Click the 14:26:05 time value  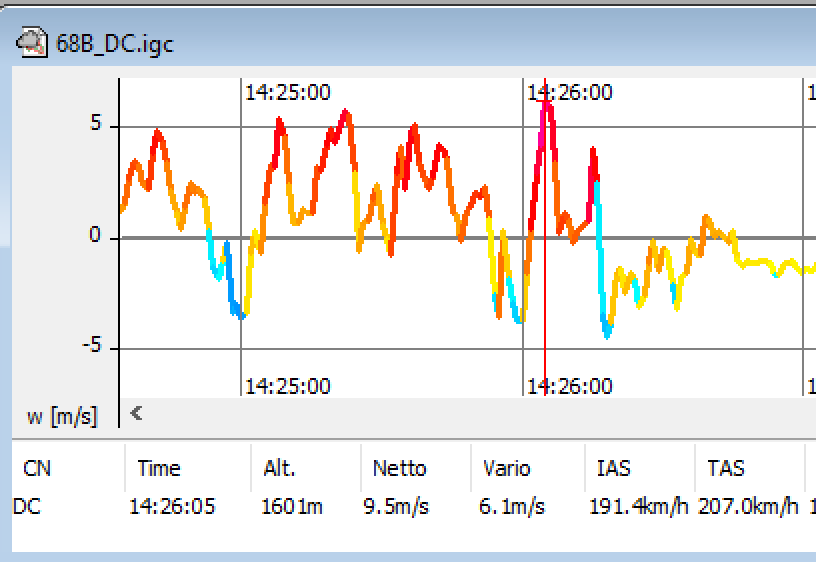click(x=172, y=506)
